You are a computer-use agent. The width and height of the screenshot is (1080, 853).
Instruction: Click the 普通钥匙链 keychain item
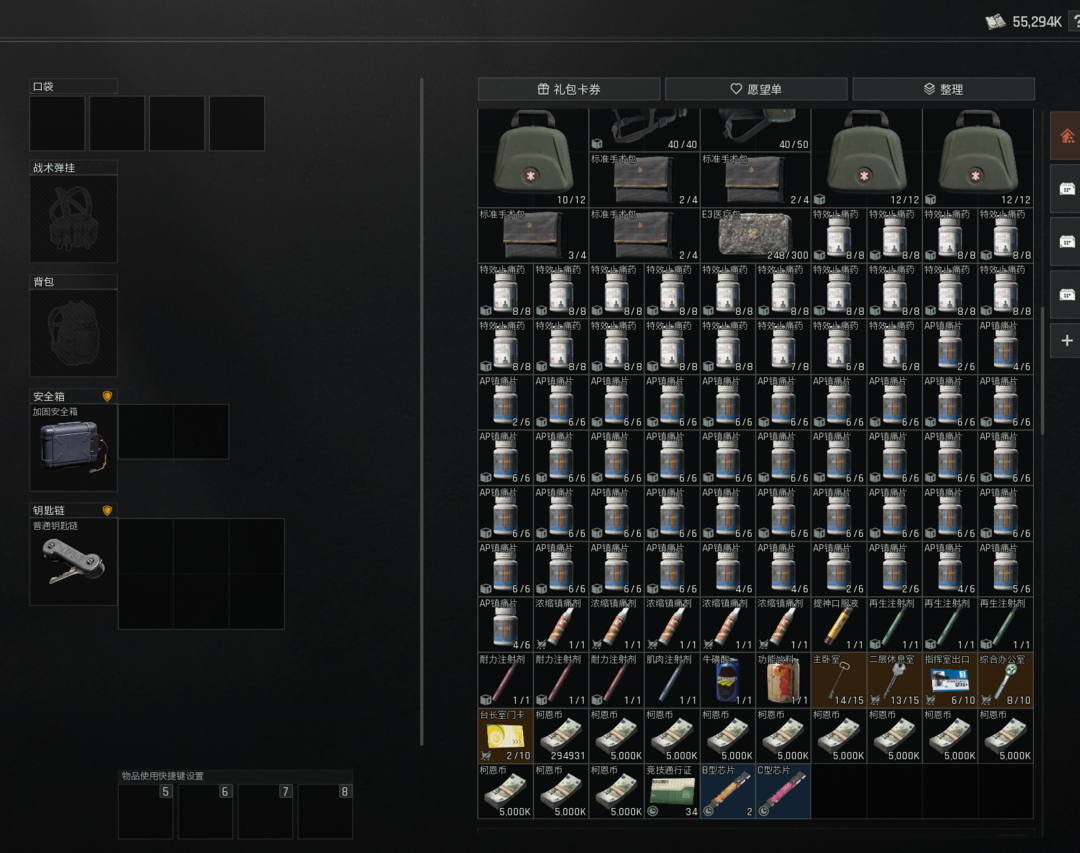point(74,562)
